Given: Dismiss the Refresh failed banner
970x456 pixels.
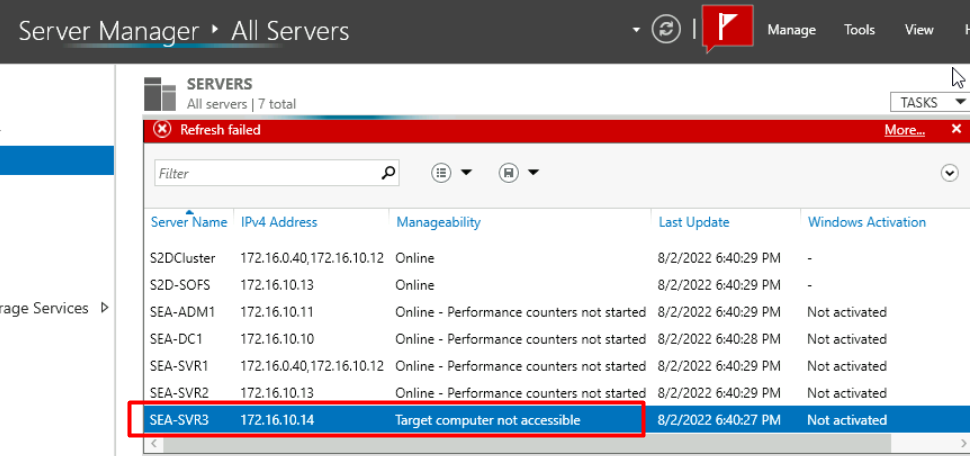Looking at the screenshot, I should (956, 129).
